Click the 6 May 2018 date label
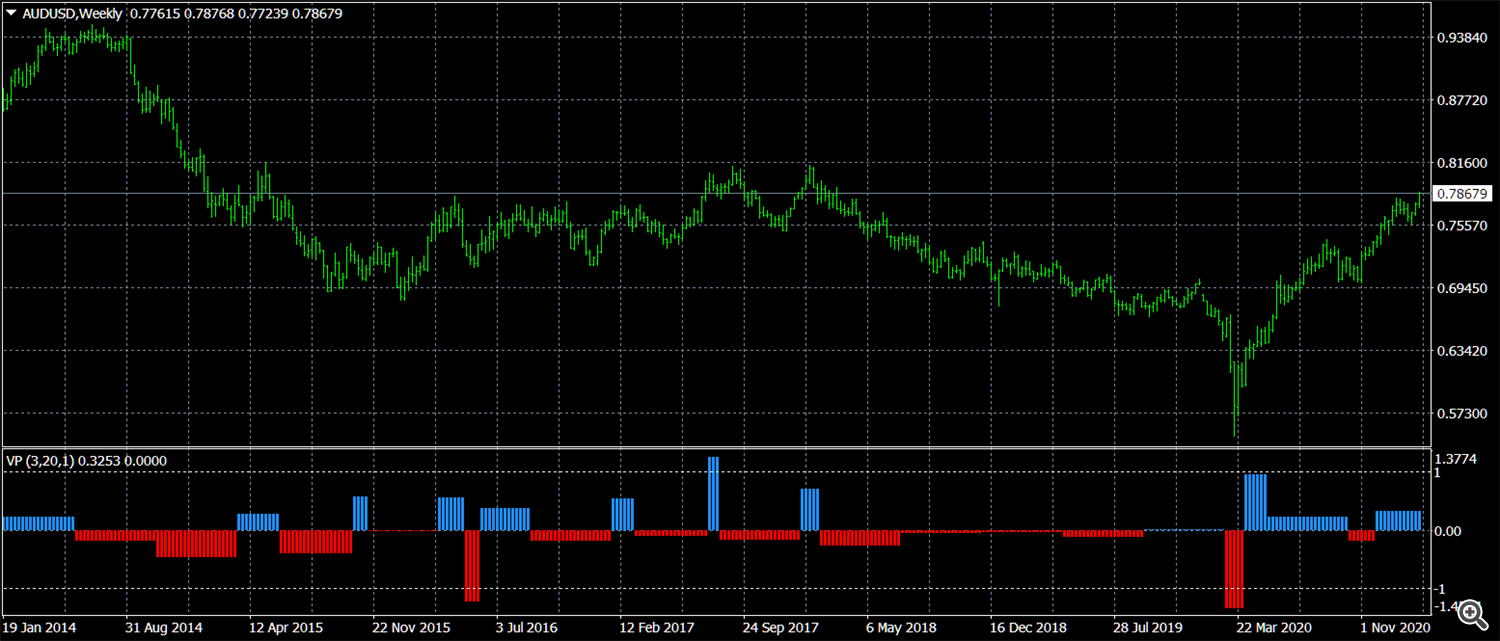The width and height of the screenshot is (1500, 641). [902, 628]
